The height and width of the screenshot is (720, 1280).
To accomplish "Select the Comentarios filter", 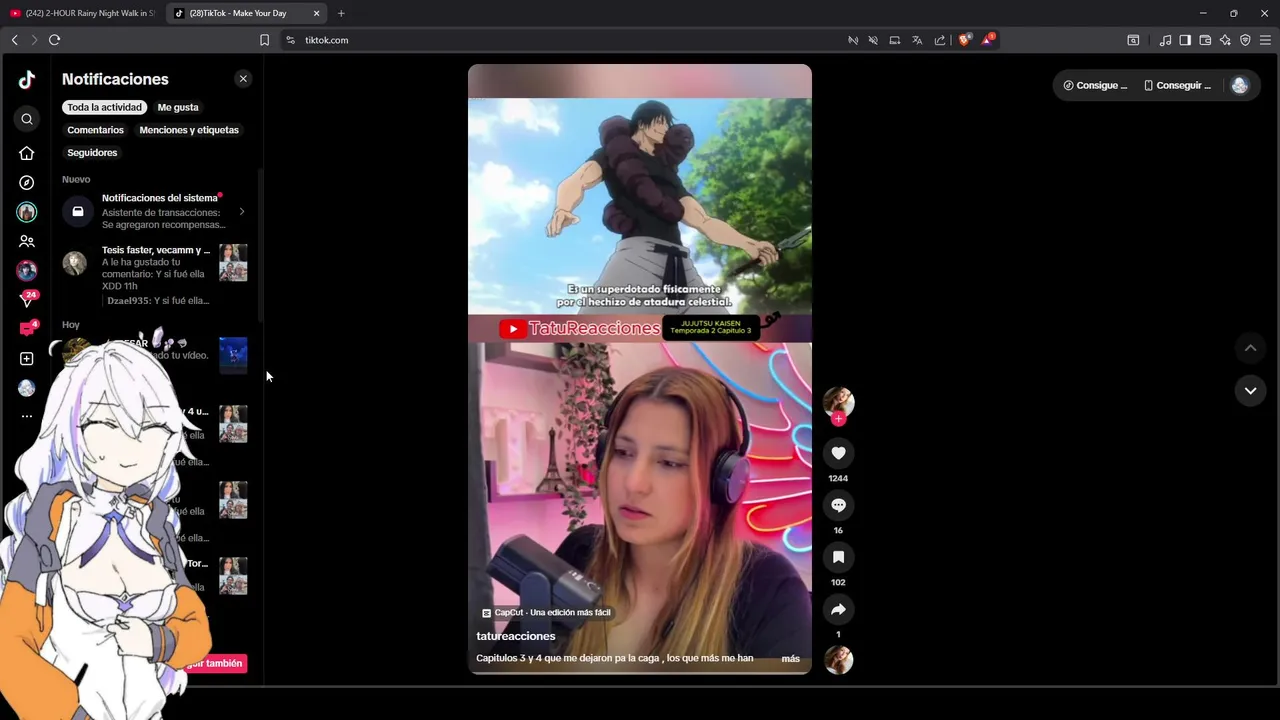I will [95, 130].
